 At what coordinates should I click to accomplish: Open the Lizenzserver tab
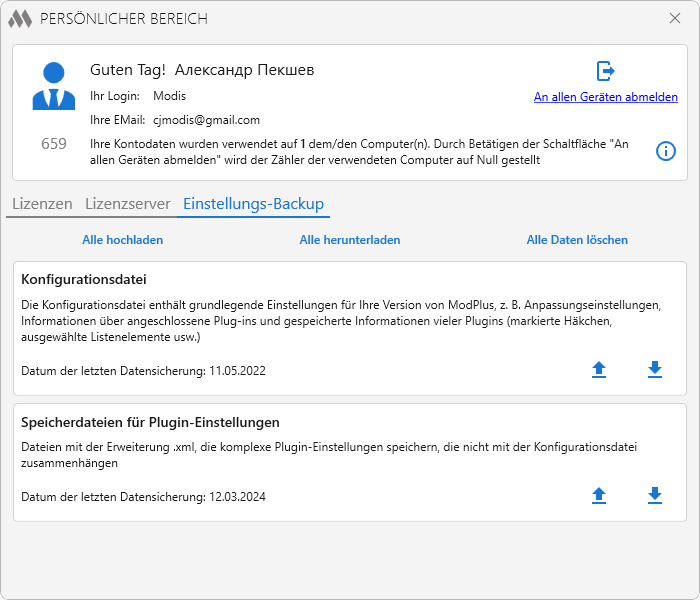coord(128,204)
